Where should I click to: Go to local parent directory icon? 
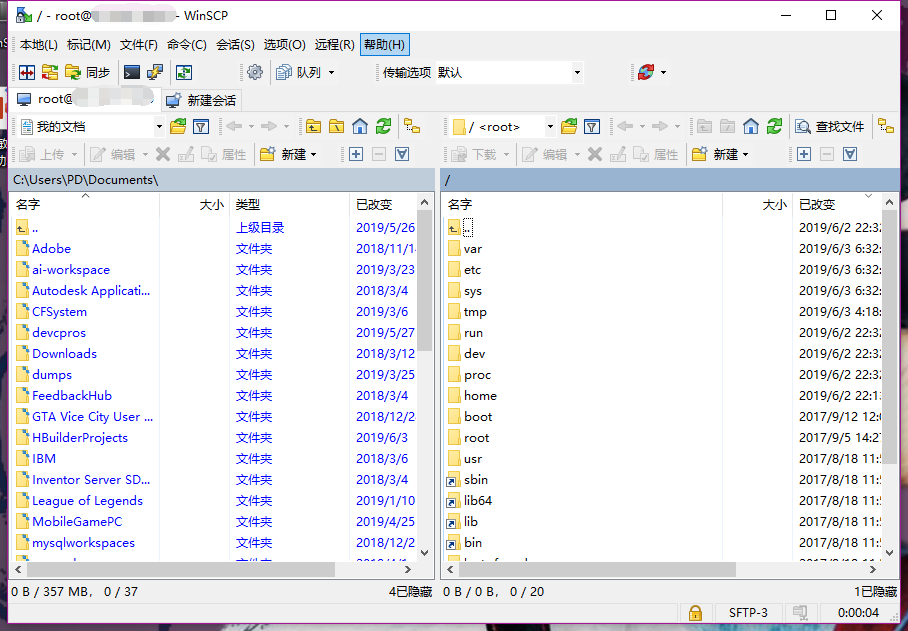point(313,126)
